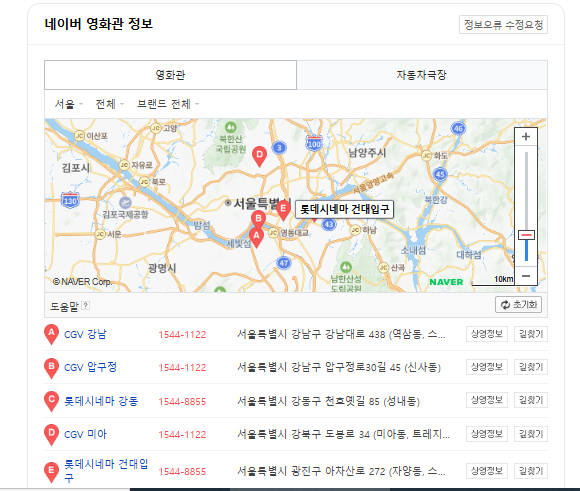
Task: Open the 롯데시네마 건대입구 theater link
Action: [106, 471]
